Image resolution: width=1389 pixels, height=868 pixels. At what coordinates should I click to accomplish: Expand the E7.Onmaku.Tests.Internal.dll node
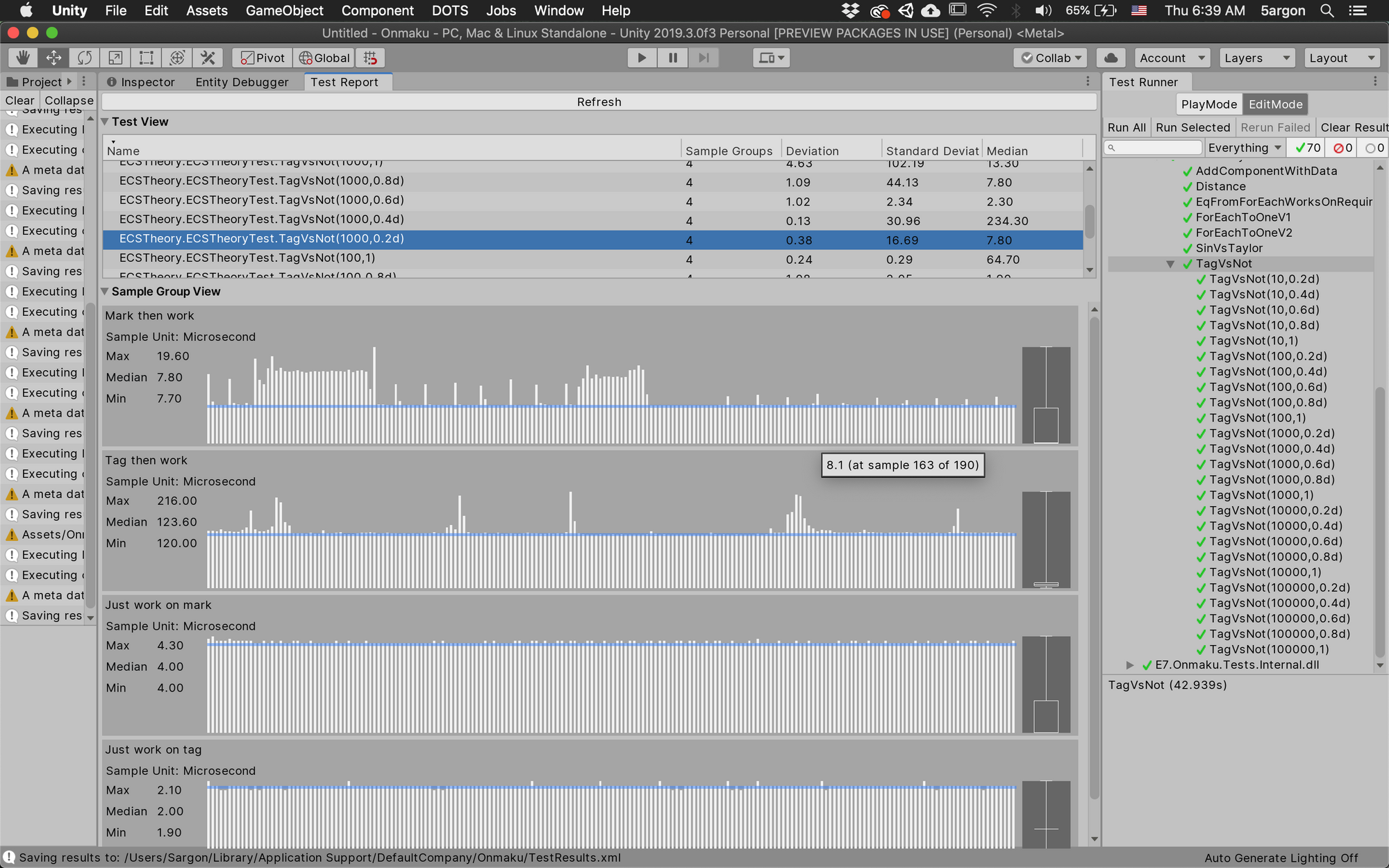1131,665
